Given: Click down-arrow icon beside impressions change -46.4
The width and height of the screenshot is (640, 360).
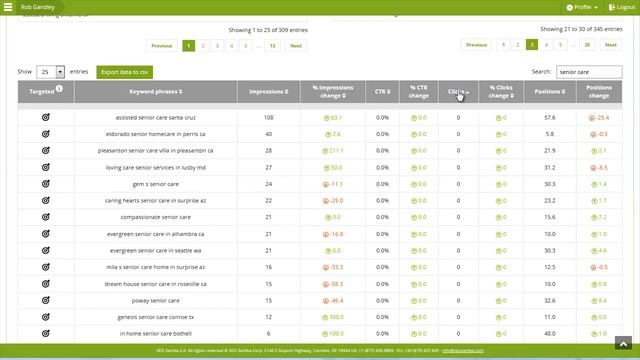Looking at the screenshot, I should (326, 301).
